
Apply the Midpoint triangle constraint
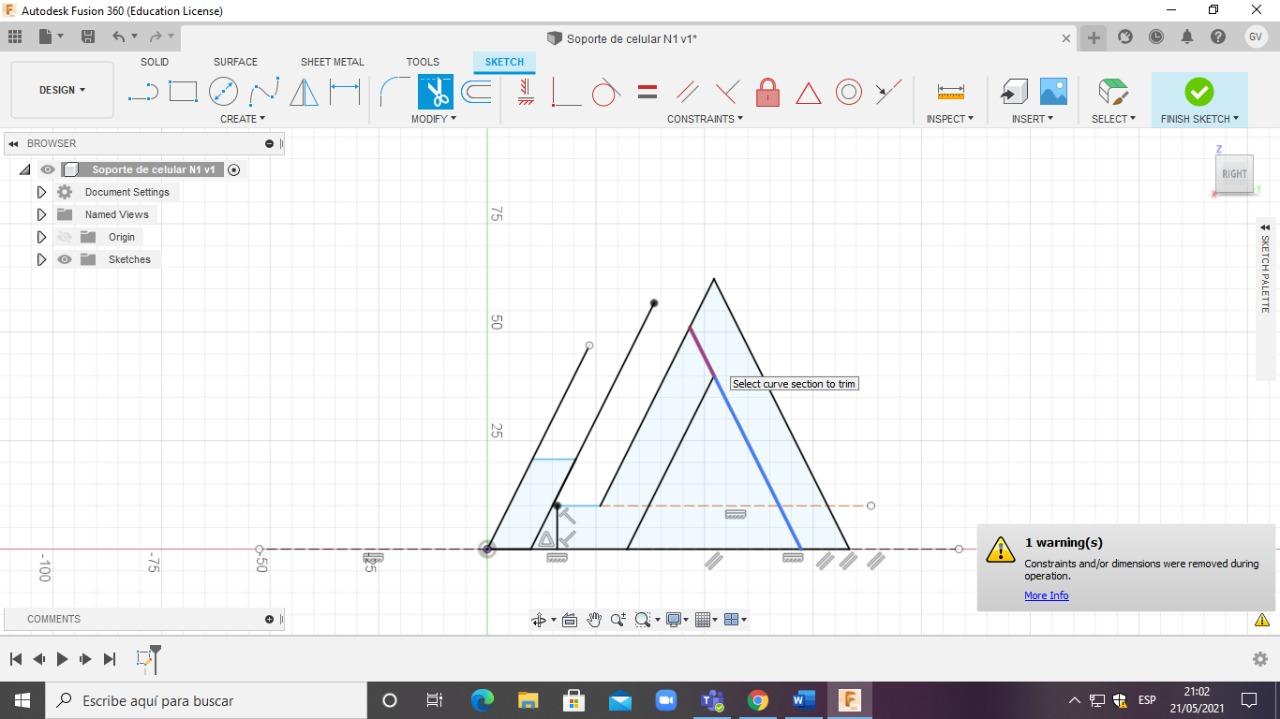tap(808, 93)
